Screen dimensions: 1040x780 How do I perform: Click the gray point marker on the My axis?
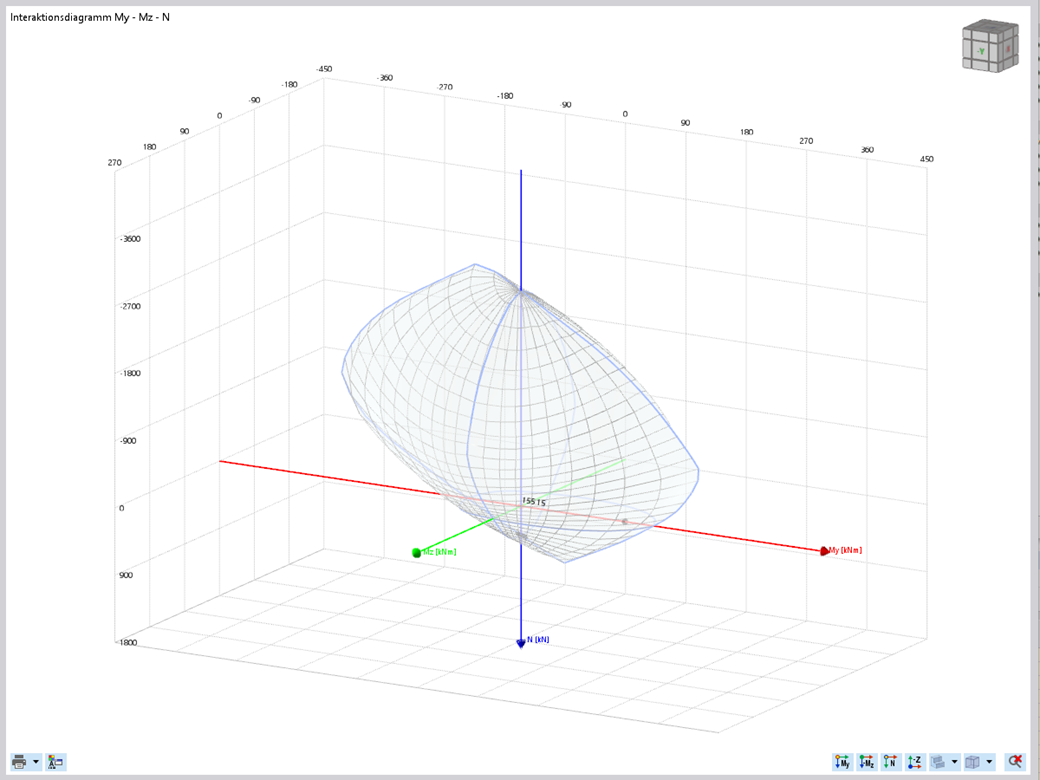click(626, 519)
